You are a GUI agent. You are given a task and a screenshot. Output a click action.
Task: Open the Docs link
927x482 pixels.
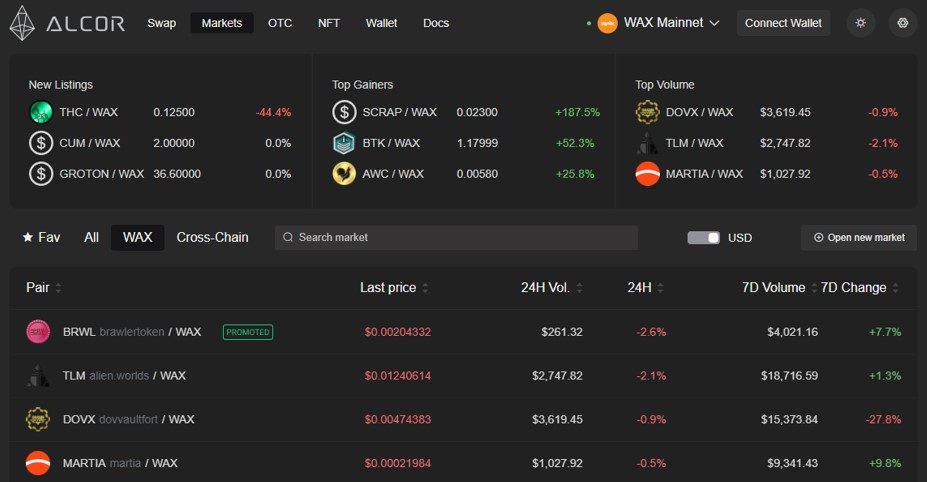[436, 23]
